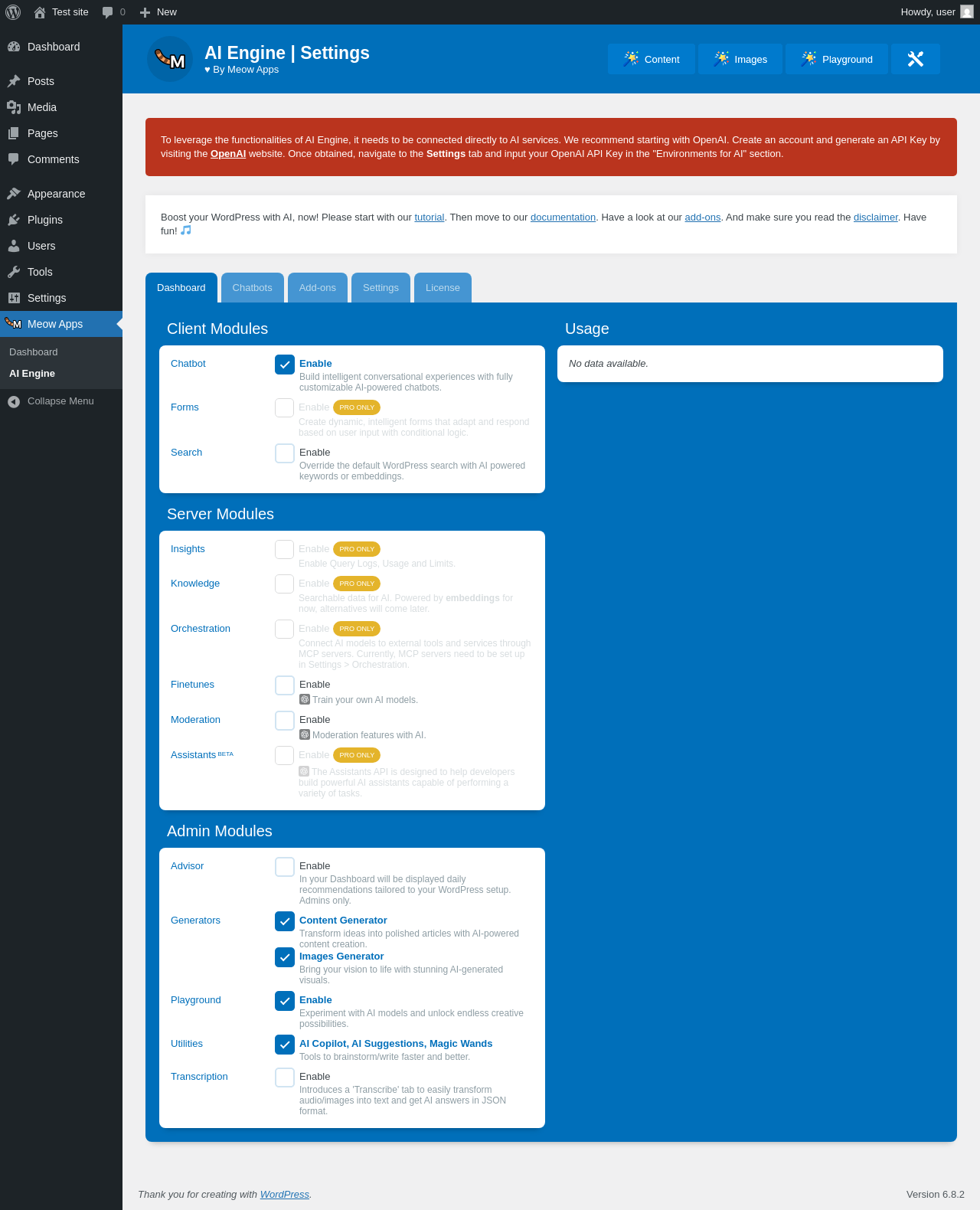Uncheck the Content Generator checkbox
Viewport: 980px width, 1210px height.
coord(285,921)
